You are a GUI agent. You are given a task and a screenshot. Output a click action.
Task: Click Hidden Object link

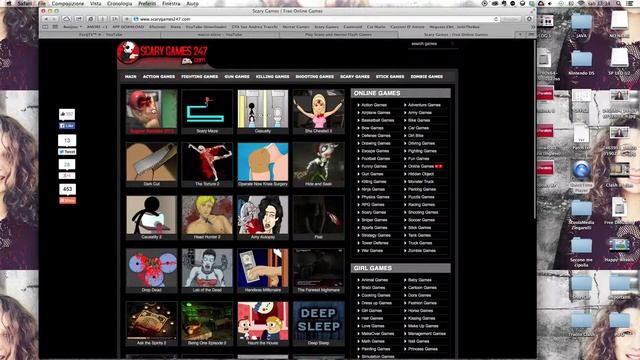click(x=421, y=174)
